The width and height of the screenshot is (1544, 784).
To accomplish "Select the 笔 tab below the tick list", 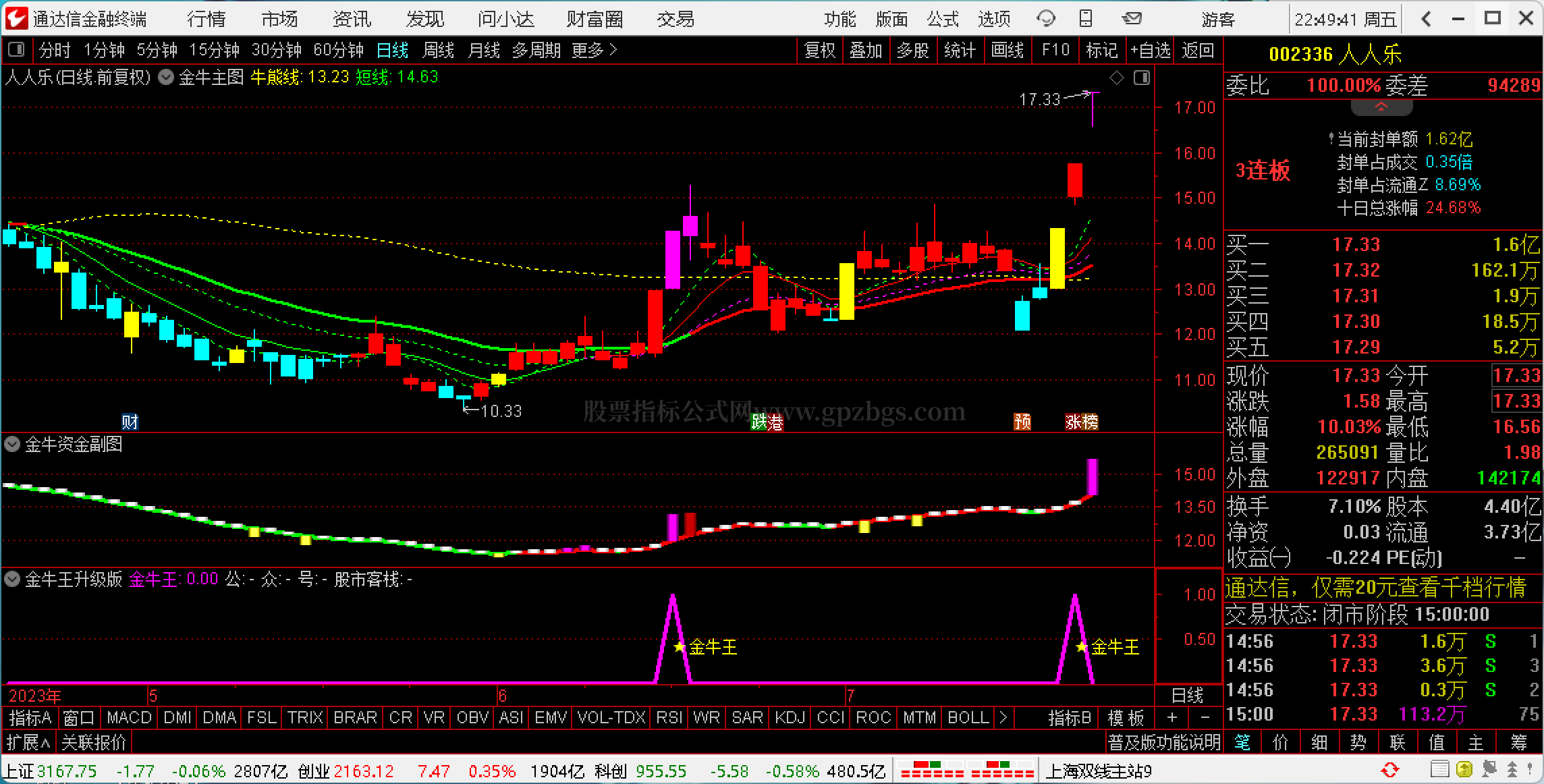I will pyautogui.click(x=1242, y=743).
